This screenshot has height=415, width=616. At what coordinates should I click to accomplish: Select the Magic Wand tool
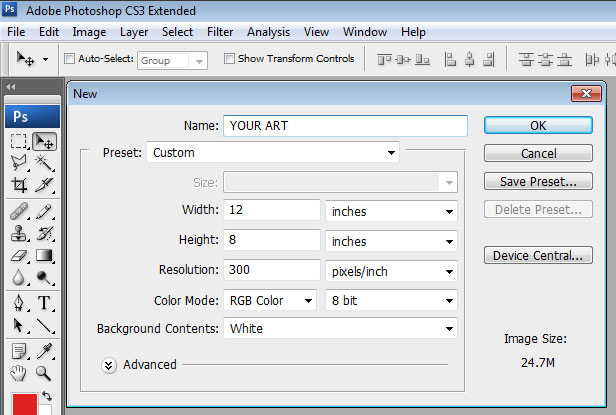tap(44, 162)
